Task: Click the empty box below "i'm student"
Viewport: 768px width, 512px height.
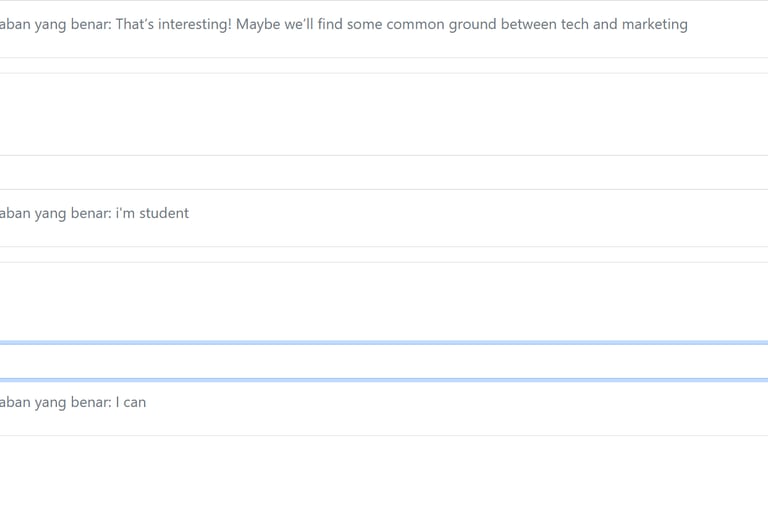Action: tap(384, 300)
